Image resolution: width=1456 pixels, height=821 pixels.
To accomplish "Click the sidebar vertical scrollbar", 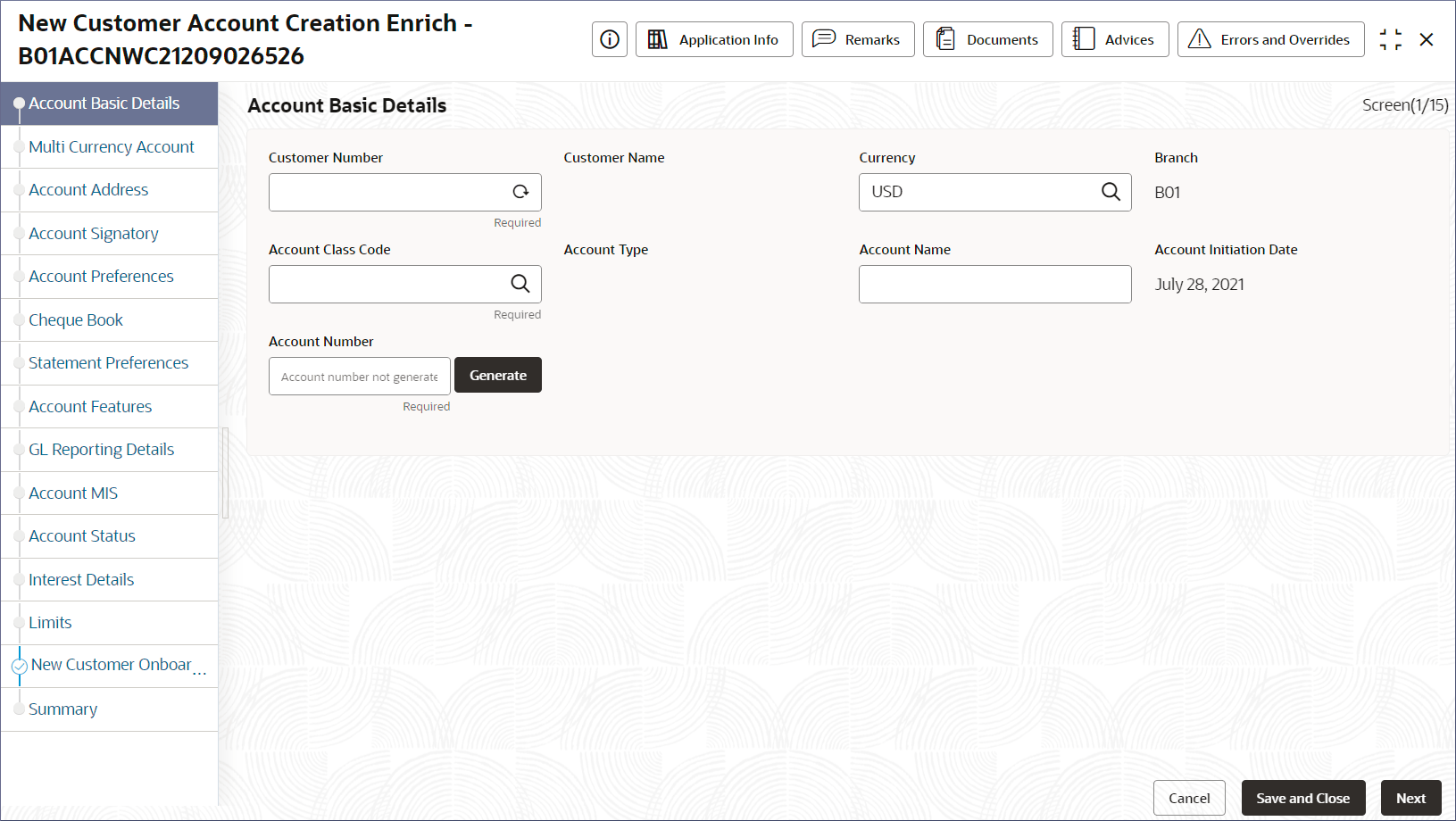I will pos(226,473).
